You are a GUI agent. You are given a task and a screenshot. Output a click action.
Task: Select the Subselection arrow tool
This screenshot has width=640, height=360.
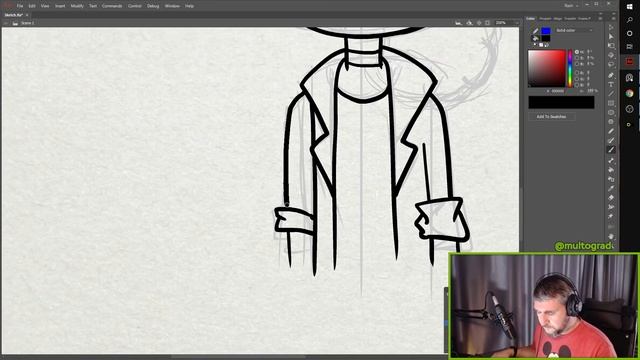pos(611,37)
